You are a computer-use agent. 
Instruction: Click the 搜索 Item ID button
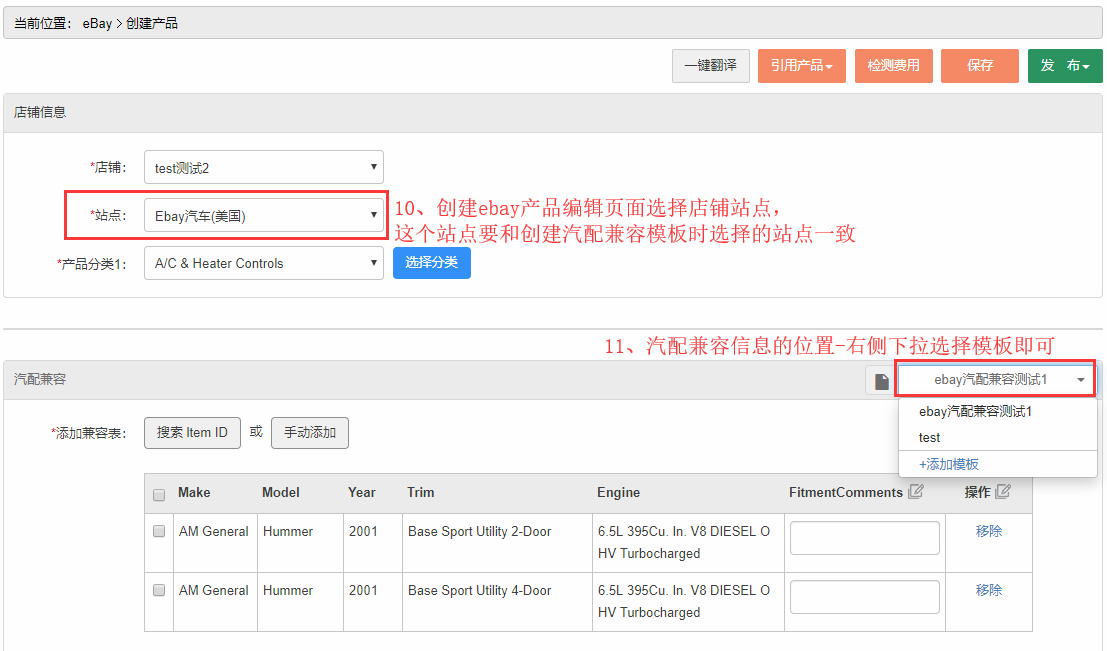point(192,432)
